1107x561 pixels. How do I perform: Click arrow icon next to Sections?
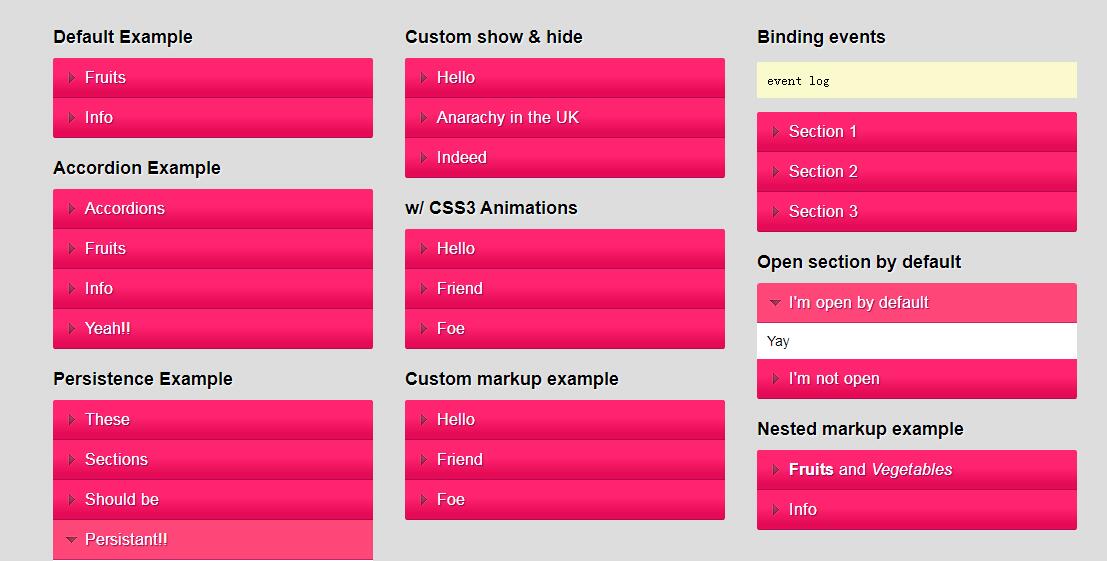click(x=71, y=460)
